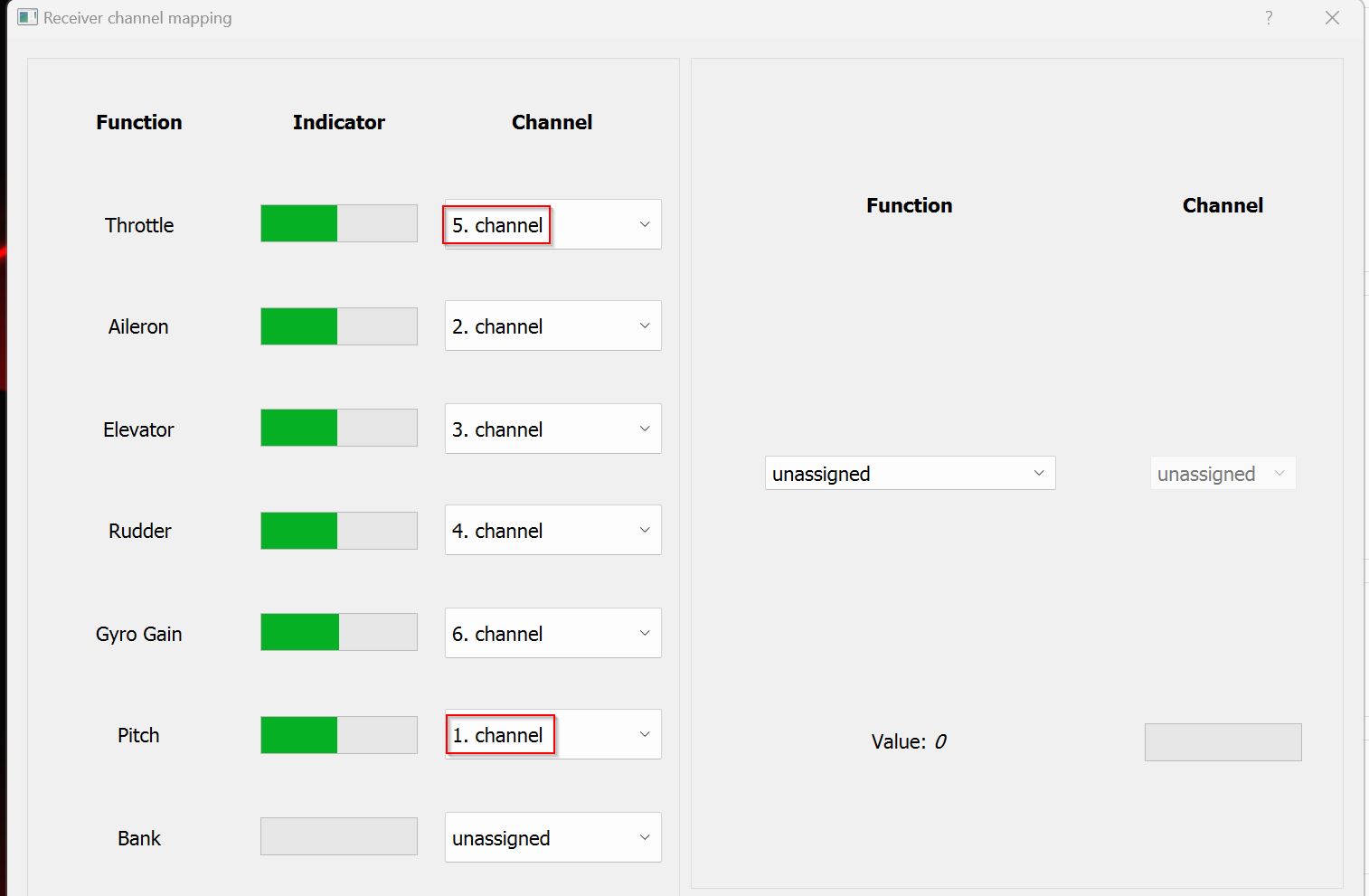Open the Rudder channel dropdown
The image size is (1369, 896).
(x=552, y=530)
